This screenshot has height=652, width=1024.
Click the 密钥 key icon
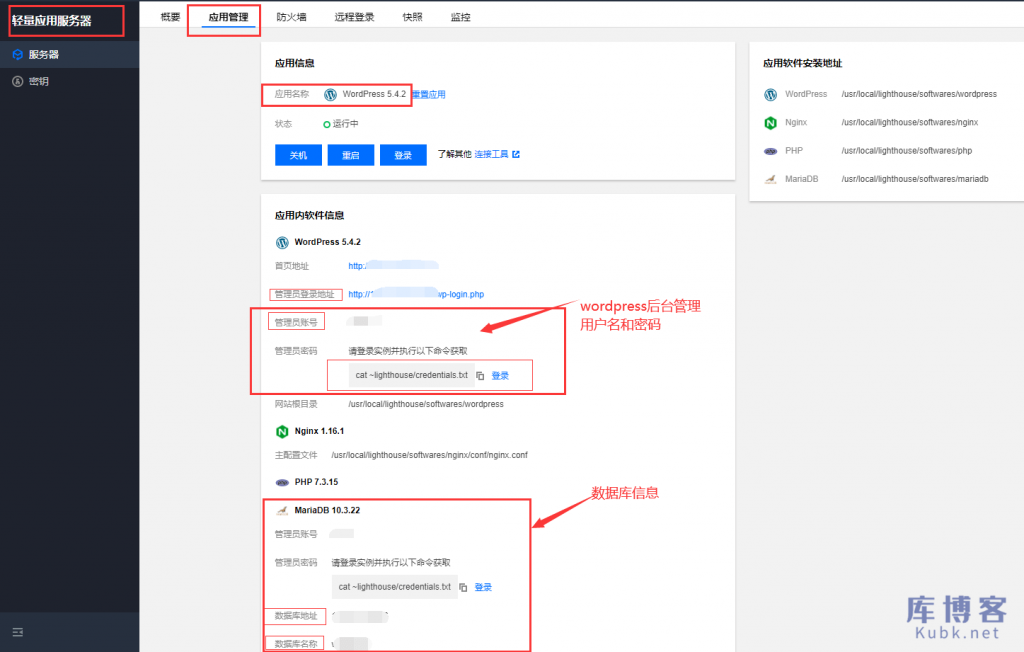pos(18,81)
